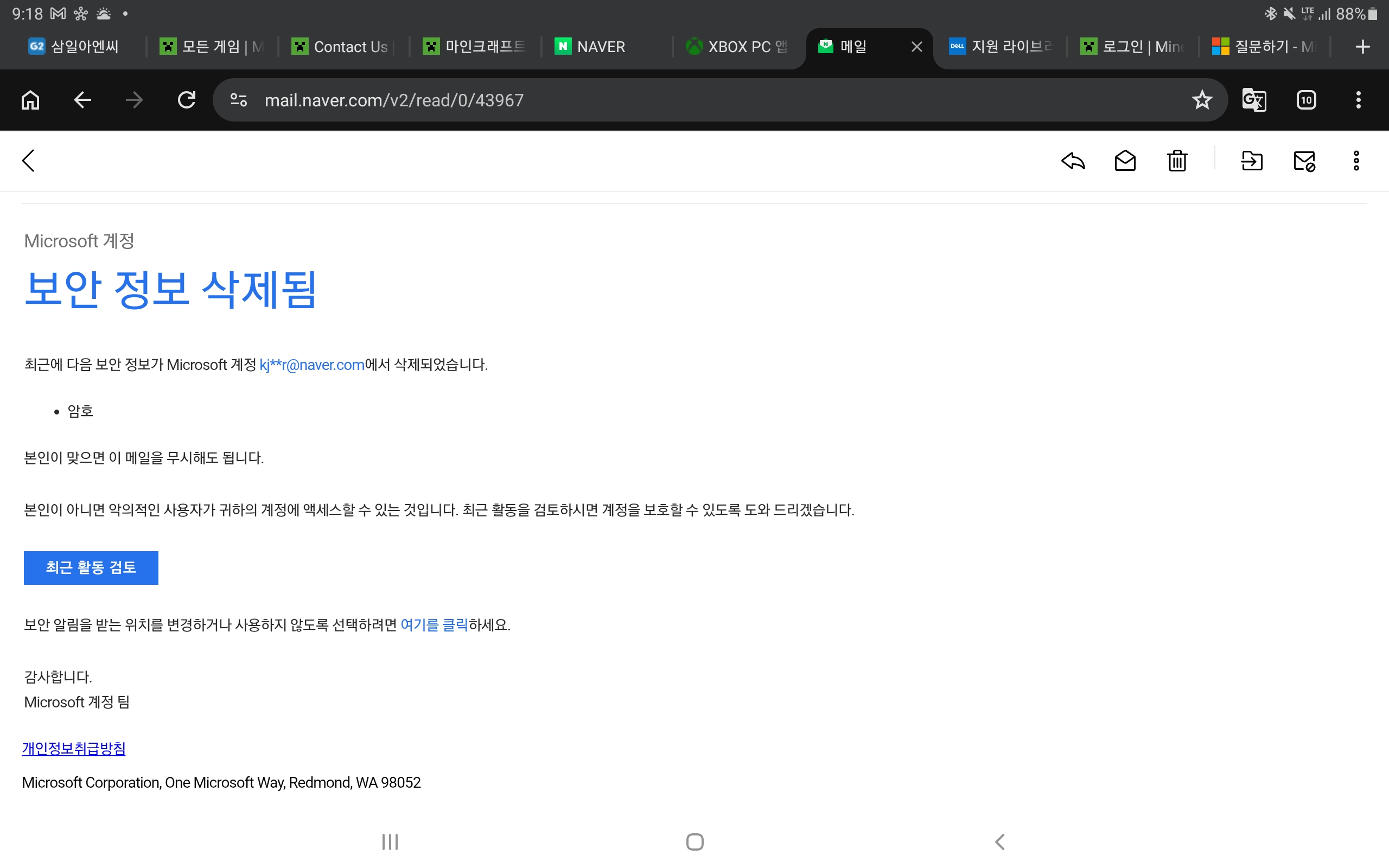Open Google Translate icon
1389x868 pixels.
click(1254, 100)
